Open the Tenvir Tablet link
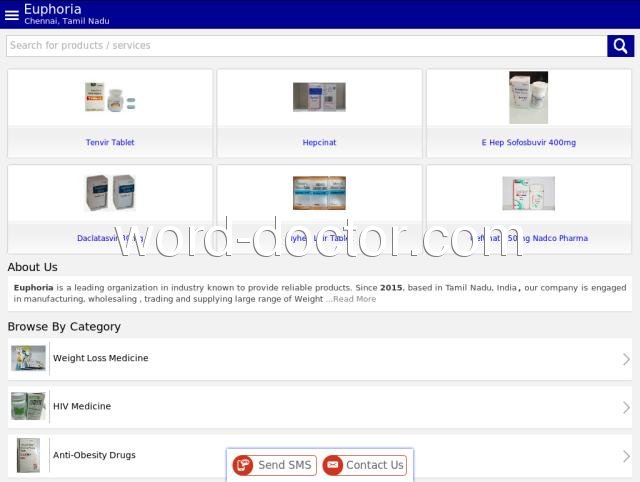 tap(110, 142)
